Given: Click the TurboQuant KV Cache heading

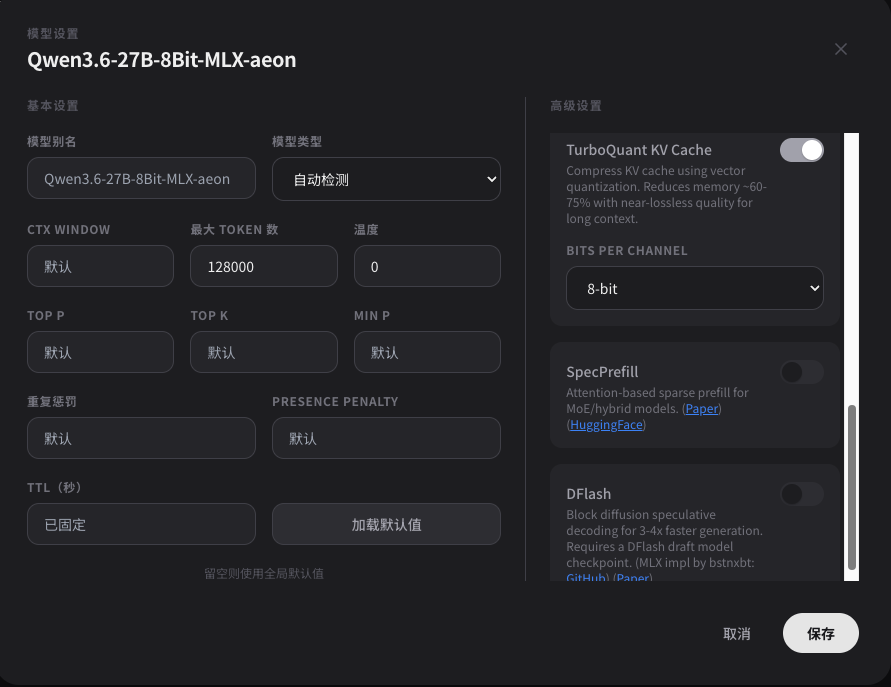Looking at the screenshot, I should (x=639, y=150).
